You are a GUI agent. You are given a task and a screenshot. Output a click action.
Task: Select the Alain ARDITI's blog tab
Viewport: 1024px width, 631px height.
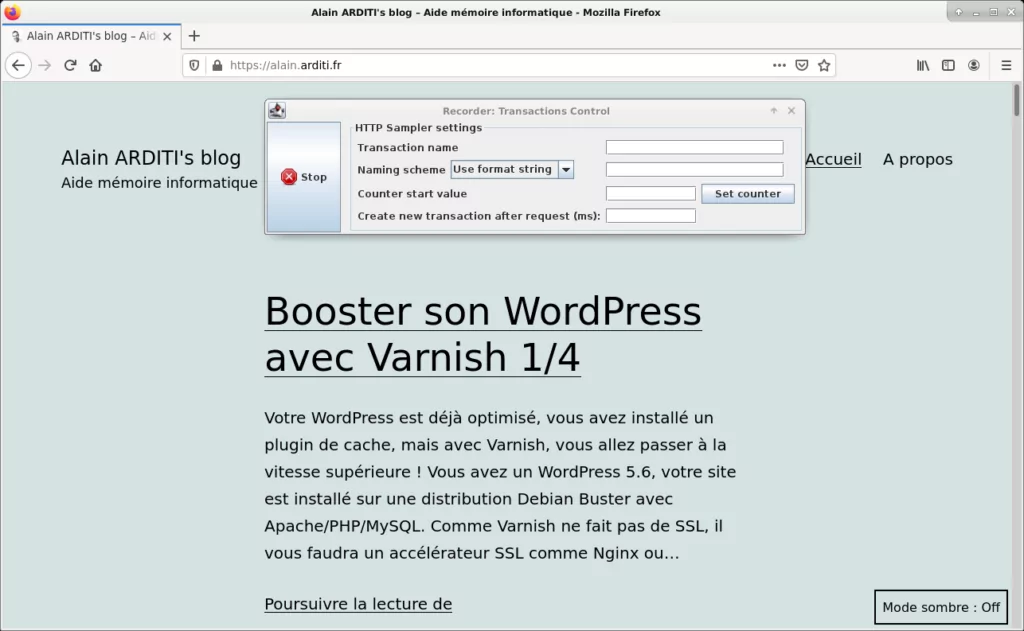click(91, 36)
